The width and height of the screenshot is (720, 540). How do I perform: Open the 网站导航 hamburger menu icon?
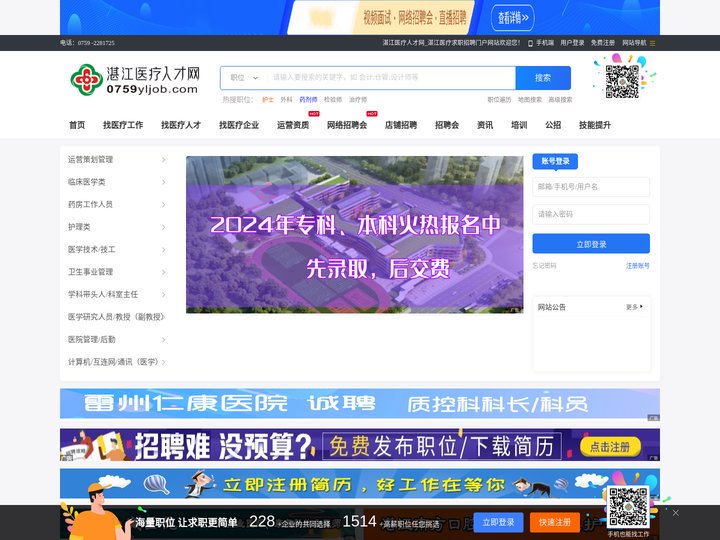(x=652, y=43)
